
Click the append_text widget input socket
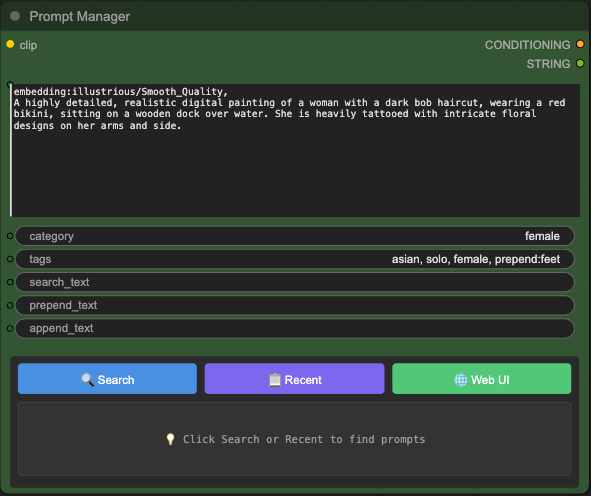point(10,328)
